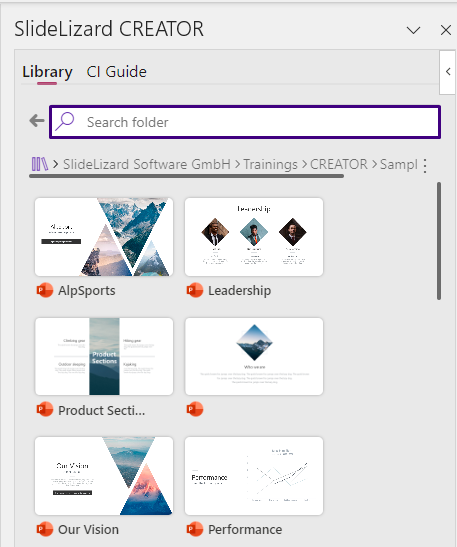The image size is (457, 547).
Task: Click the magnifier icon in search field
Action: pos(65,121)
